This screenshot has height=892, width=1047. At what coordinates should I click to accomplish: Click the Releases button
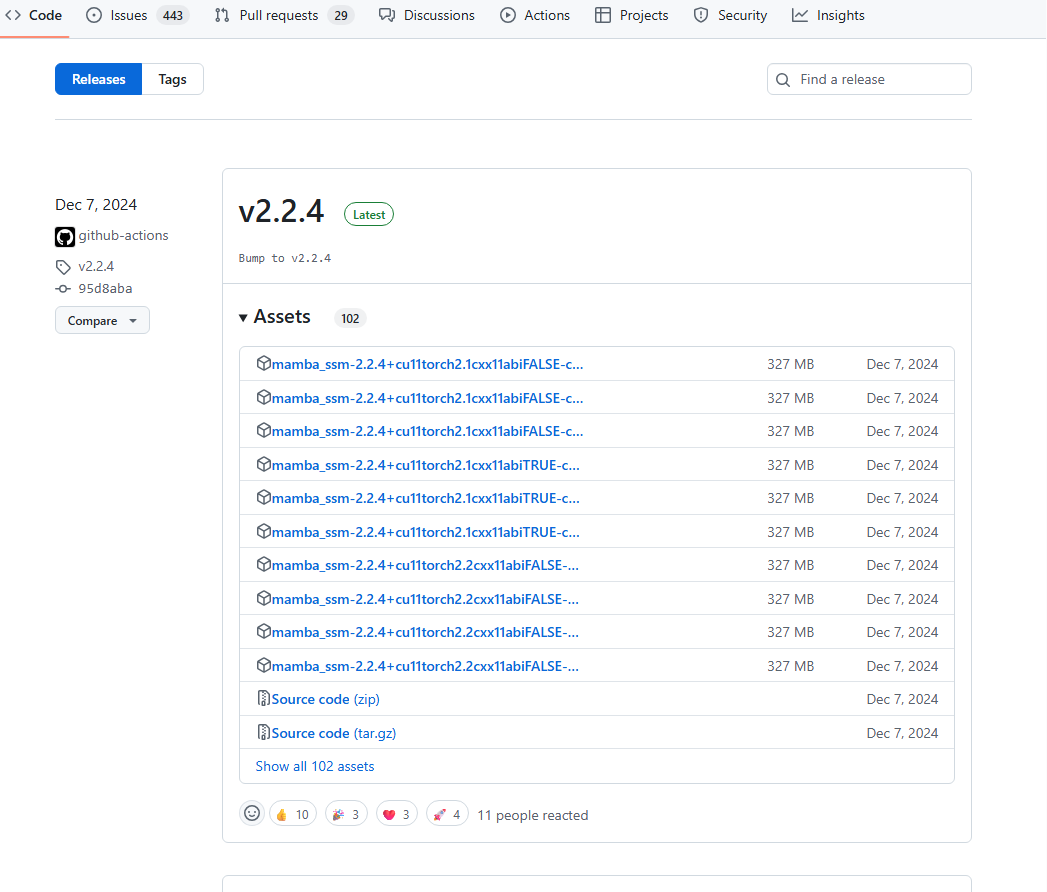click(x=98, y=79)
